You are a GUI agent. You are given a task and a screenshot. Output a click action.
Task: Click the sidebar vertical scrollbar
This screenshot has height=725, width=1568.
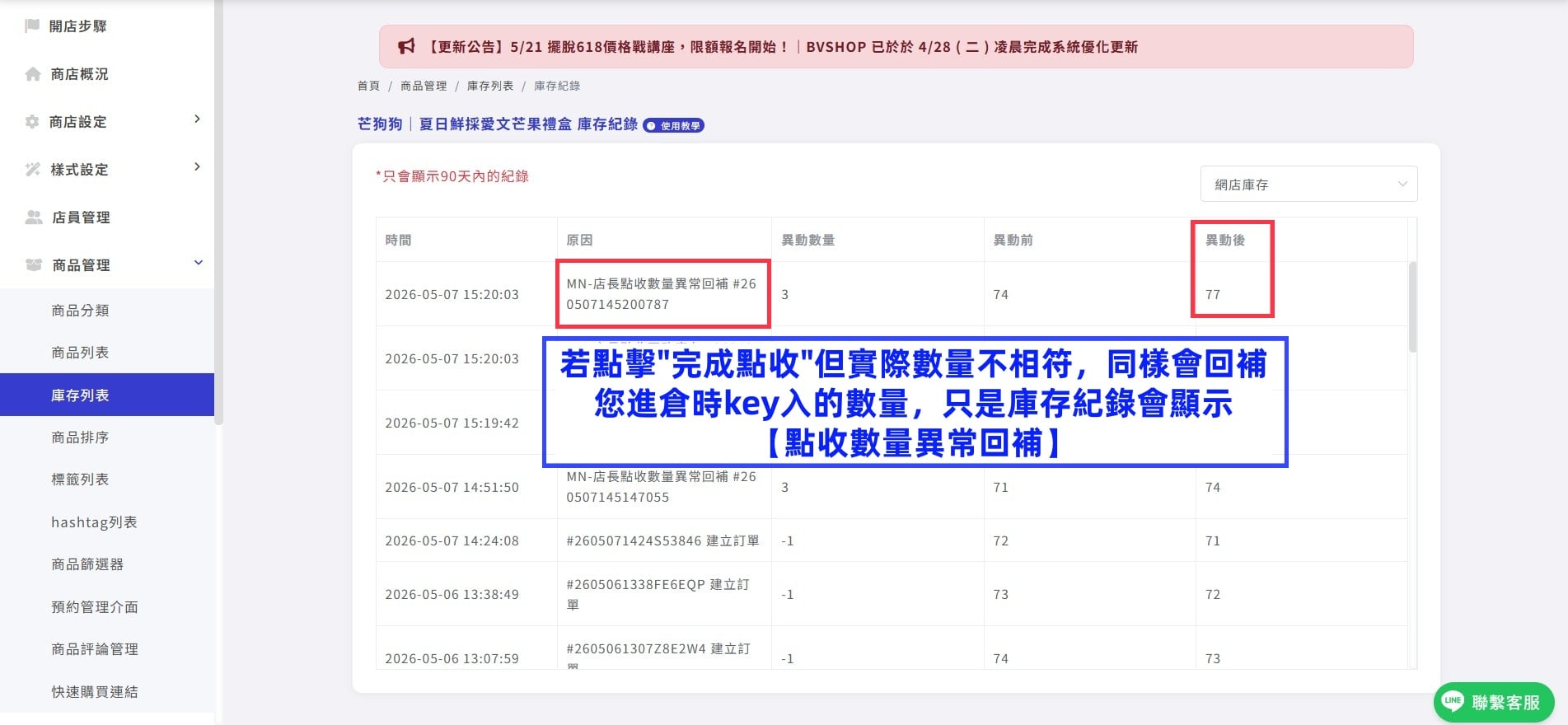pyautogui.click(x=218, y=213)
